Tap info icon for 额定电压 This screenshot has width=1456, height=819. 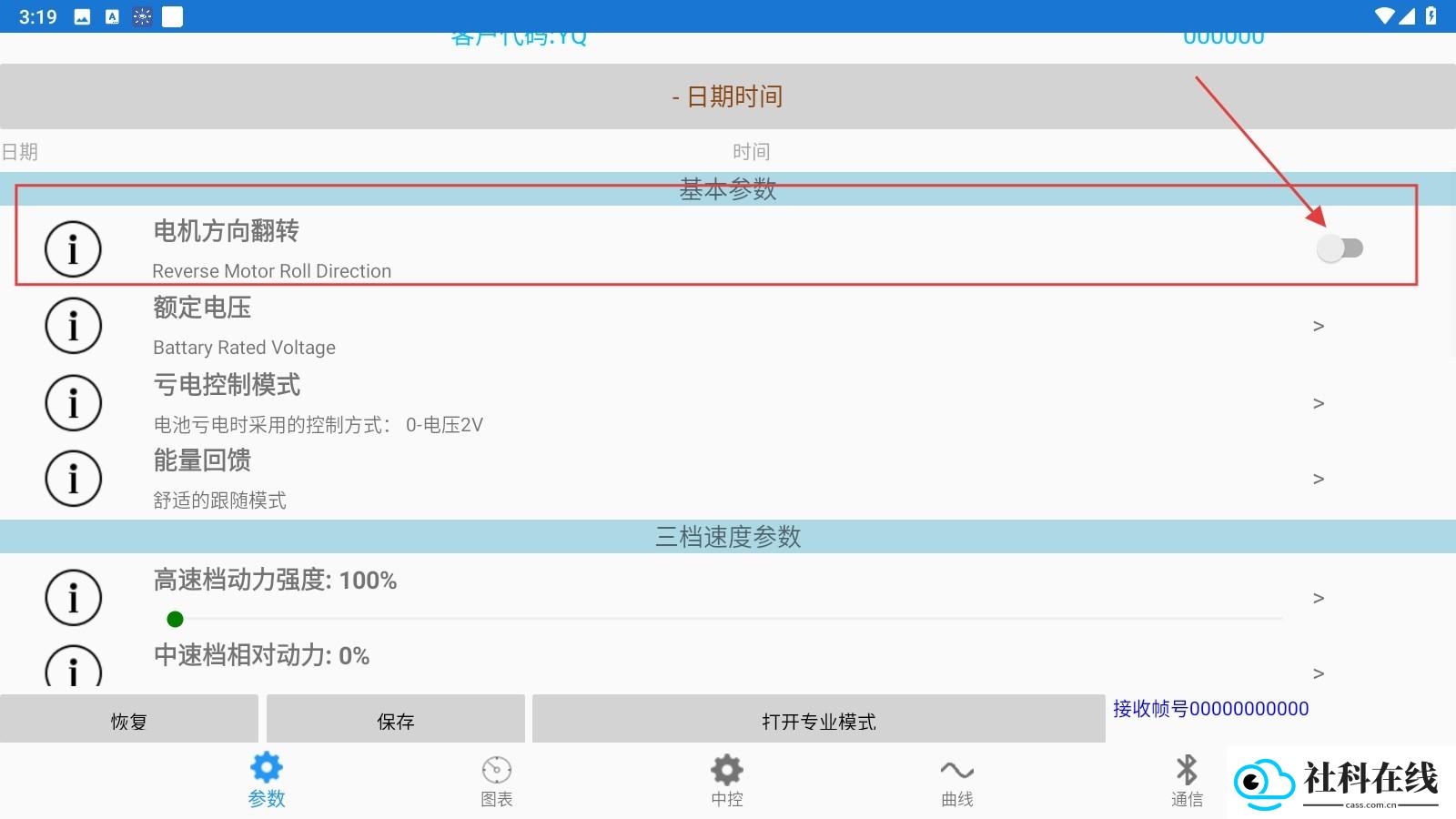pos(73,326)
